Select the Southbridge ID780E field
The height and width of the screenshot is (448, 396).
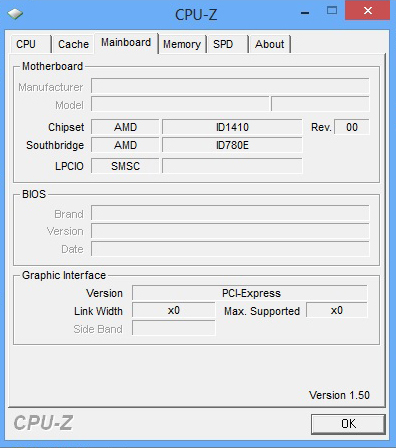(x=232, y=145)
